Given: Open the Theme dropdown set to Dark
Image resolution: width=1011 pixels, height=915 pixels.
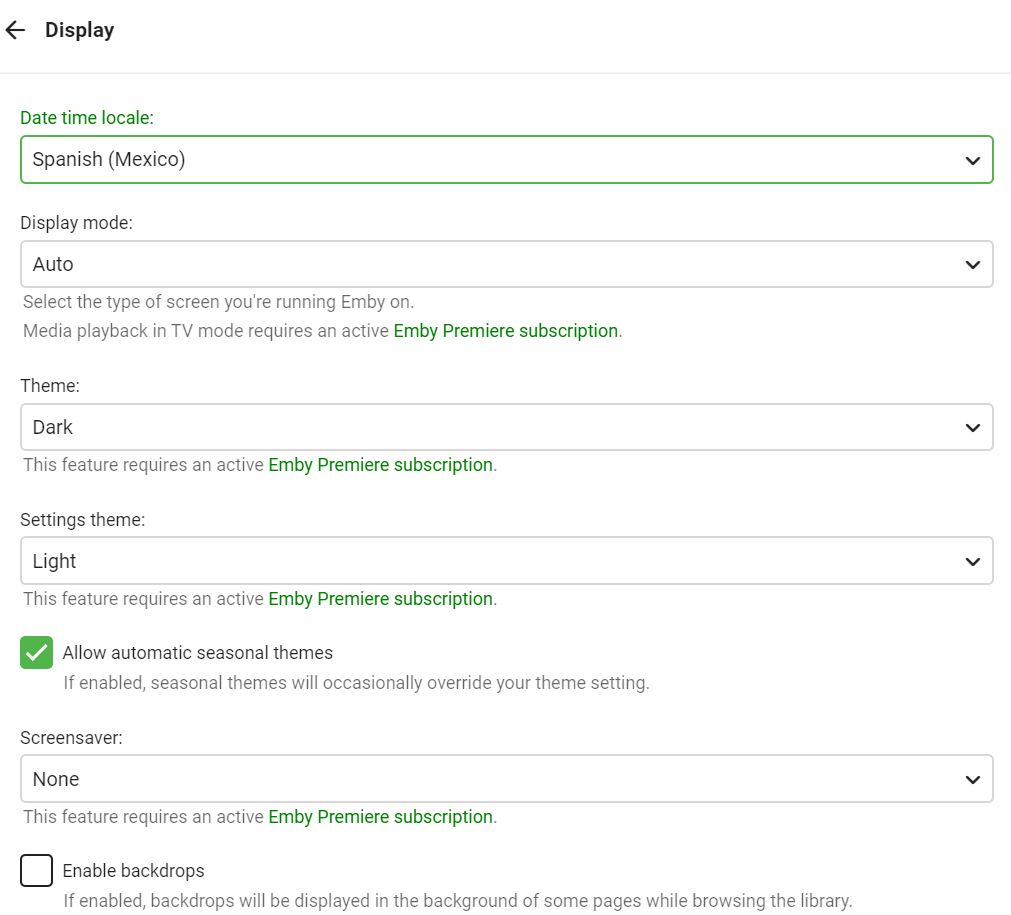Looking at the screenshot, I should [490, 427].
